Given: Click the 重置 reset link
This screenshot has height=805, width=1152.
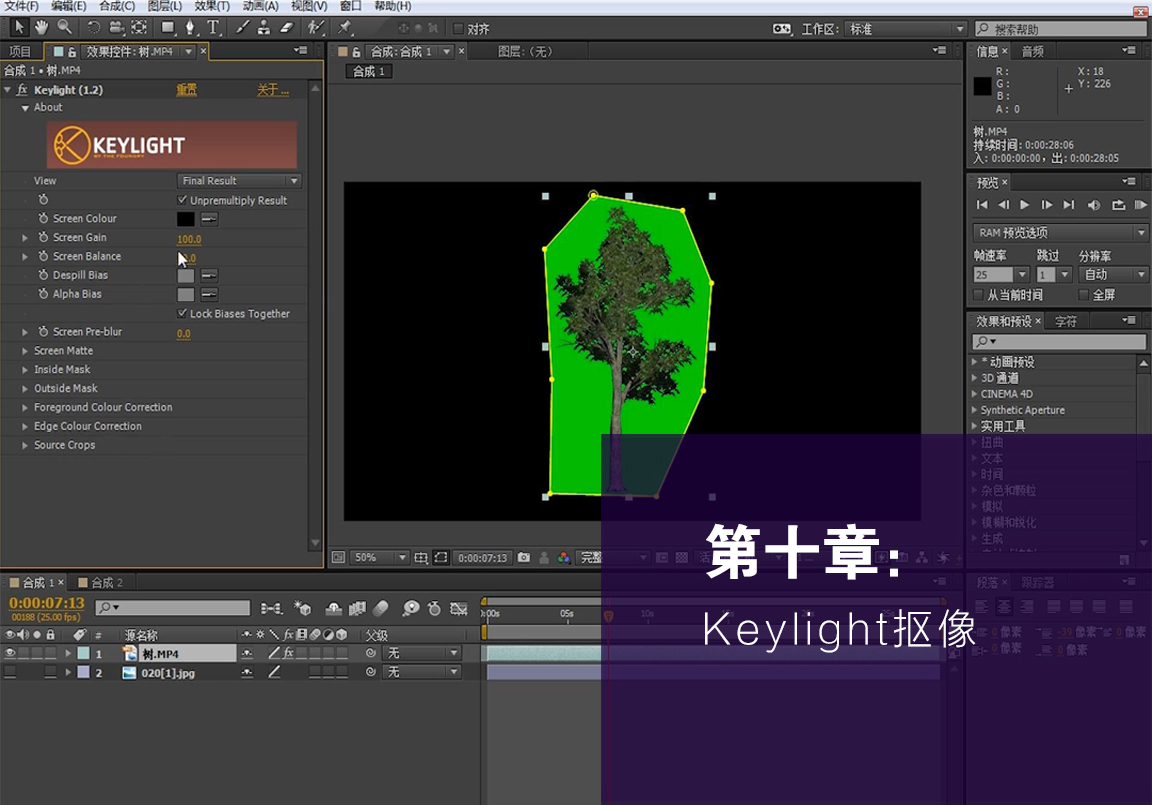Looking at the screenshot, I should pos(187,90).
